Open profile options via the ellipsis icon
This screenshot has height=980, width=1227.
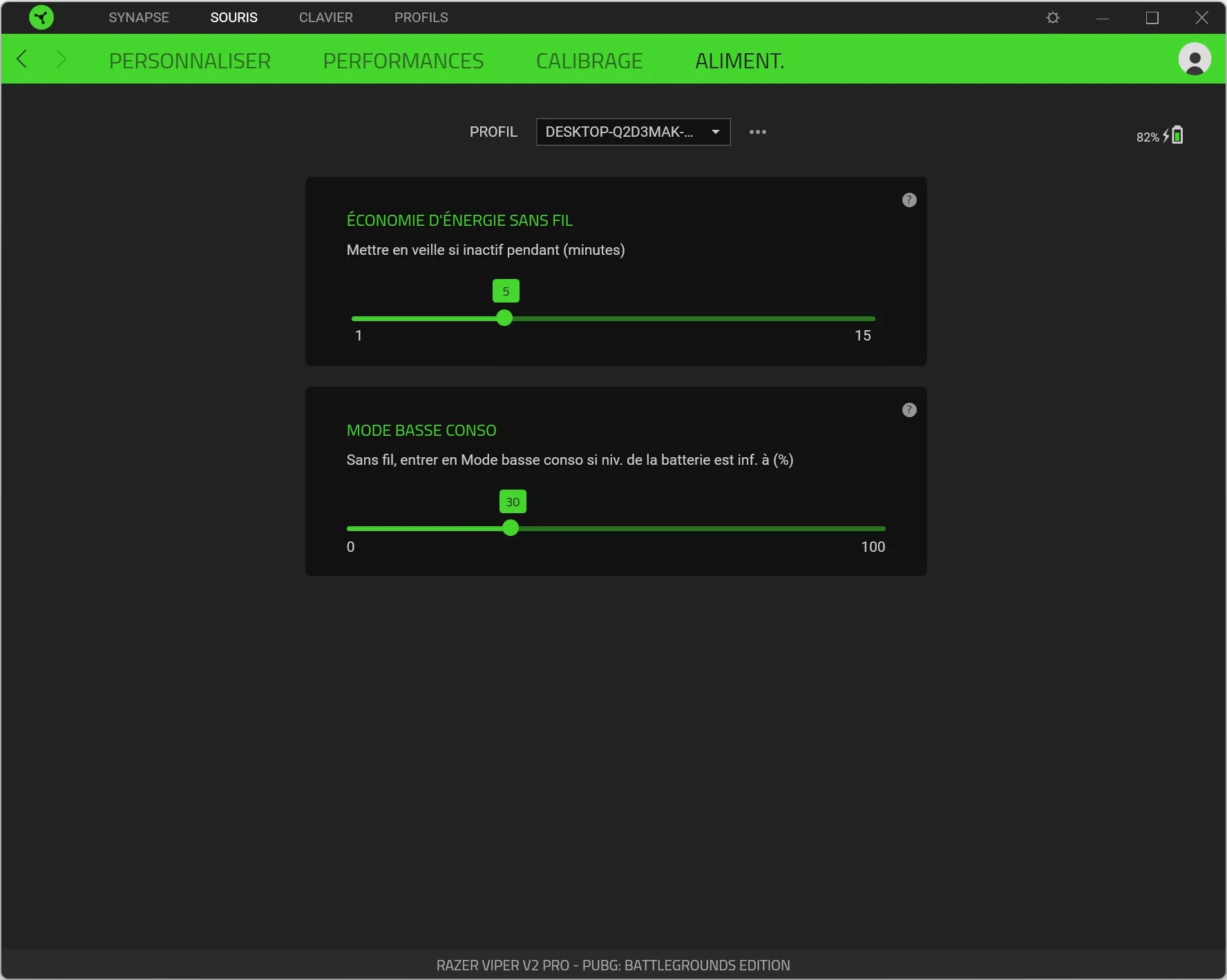(758, 132)
